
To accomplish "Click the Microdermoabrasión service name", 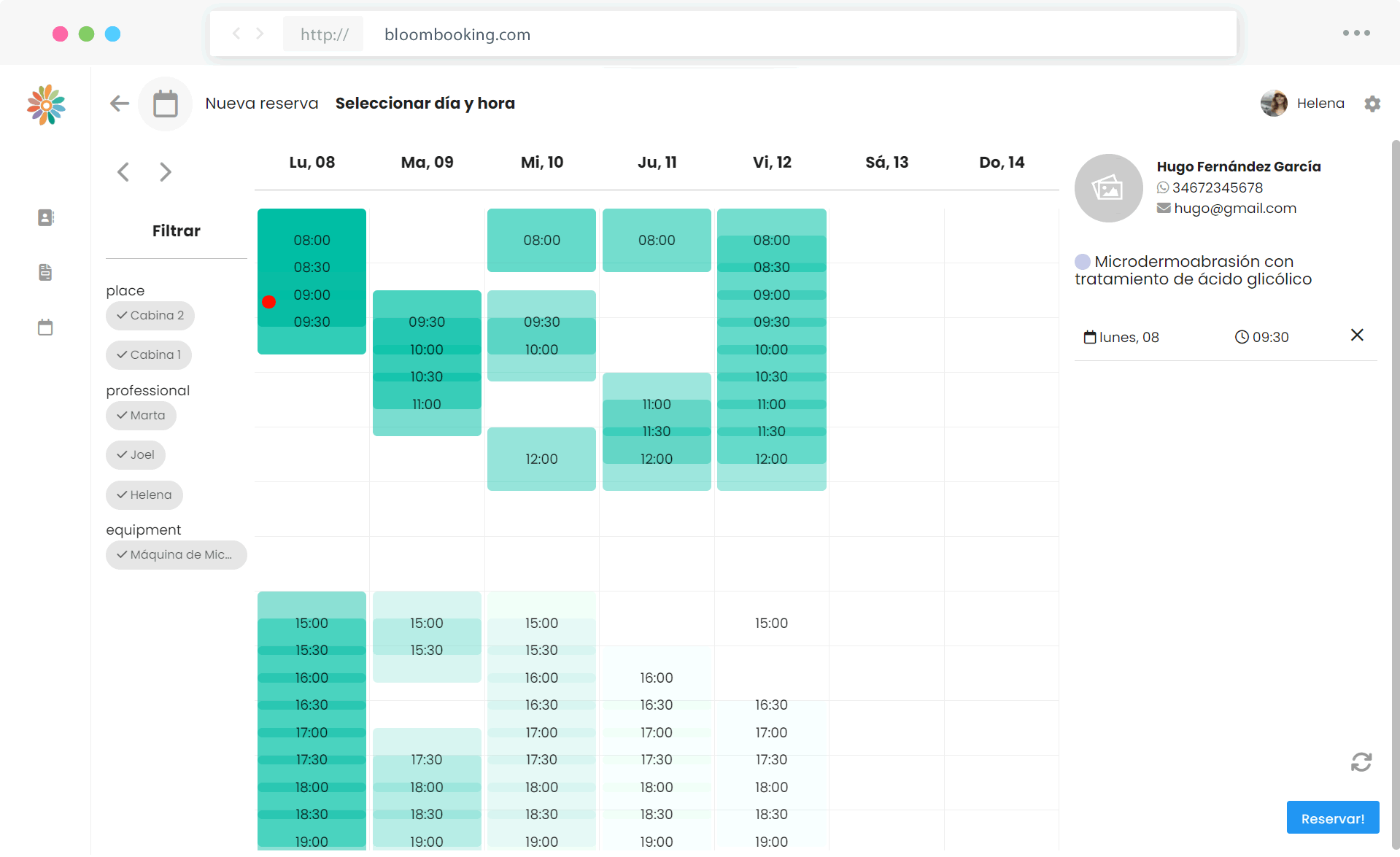I will (1194, 270).
